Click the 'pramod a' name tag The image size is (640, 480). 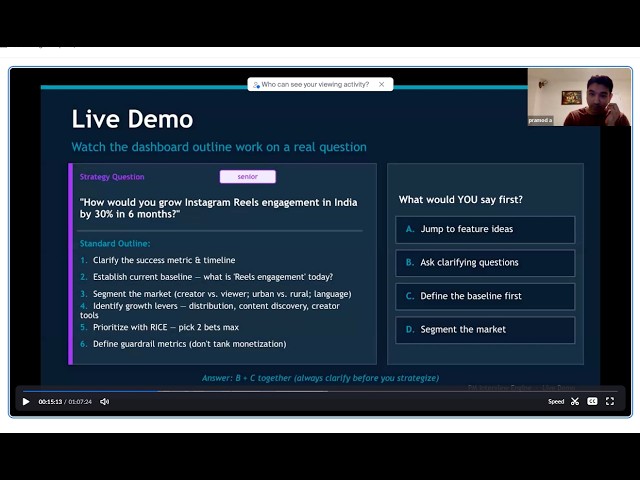point(540,120)
